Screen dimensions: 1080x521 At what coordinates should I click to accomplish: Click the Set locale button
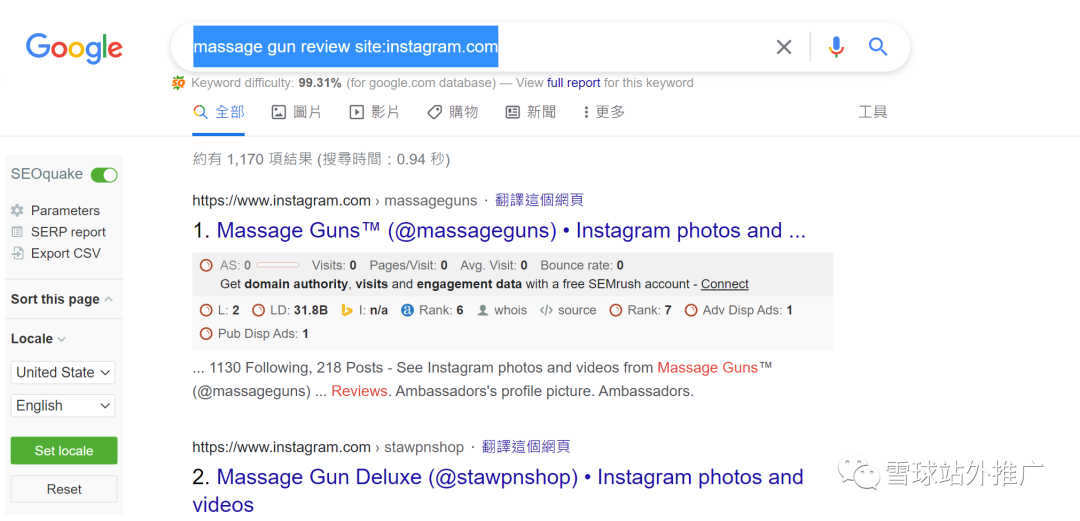pyautogui.click(x=64, y=451)
